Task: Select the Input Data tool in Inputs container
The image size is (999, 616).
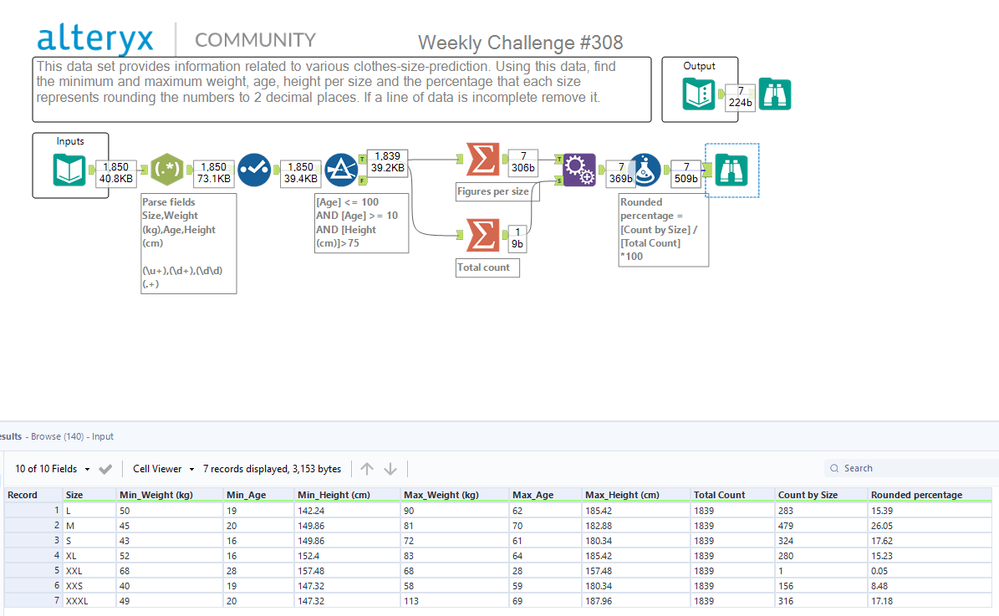Action: pyautogui.click(x=69, y=170)
